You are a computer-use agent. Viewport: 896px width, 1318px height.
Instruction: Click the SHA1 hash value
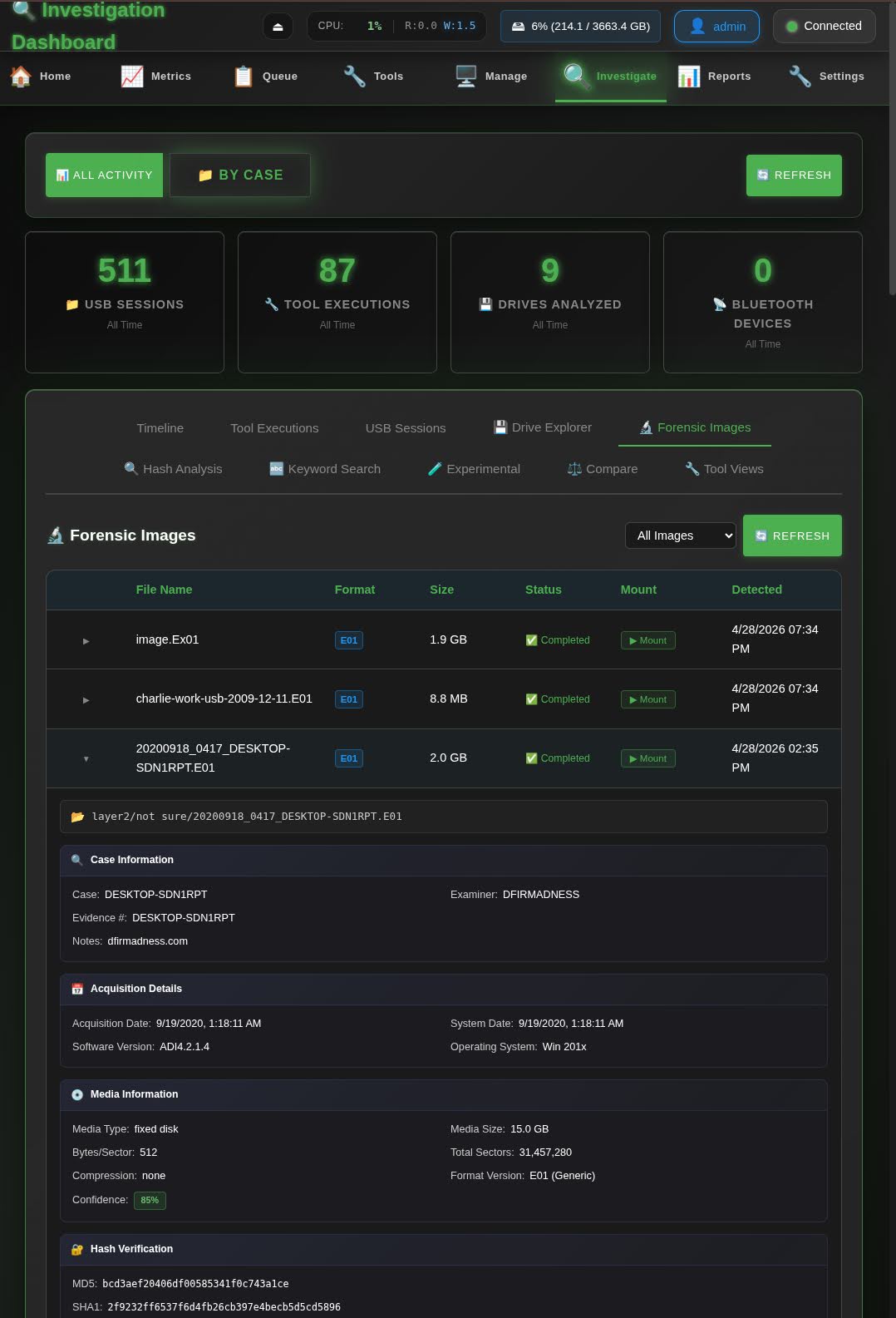224,1307
